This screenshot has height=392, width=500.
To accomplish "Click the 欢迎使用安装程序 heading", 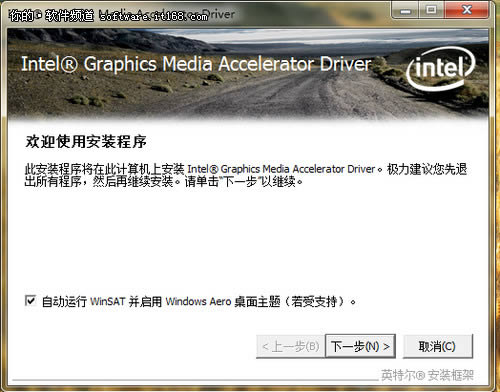I will pyautogui.click(x=86, y=141).
